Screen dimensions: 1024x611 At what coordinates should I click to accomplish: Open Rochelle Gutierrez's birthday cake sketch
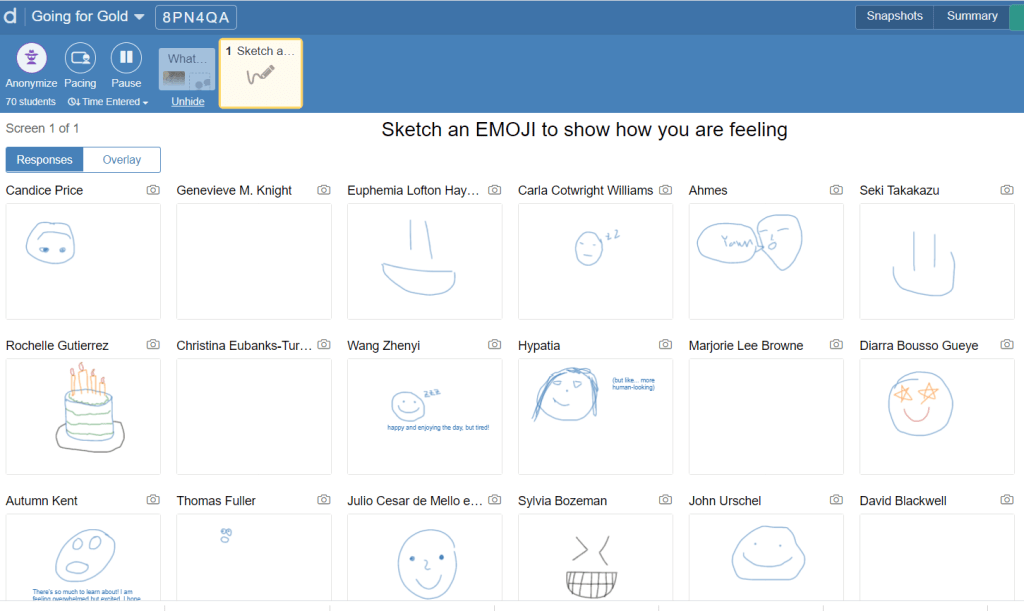83,416
